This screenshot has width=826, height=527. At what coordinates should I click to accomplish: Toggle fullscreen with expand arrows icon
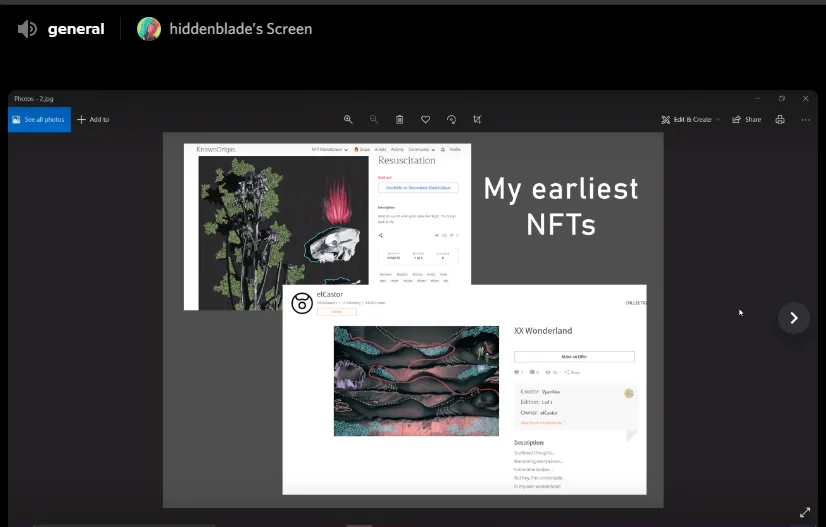pos(805,512)
